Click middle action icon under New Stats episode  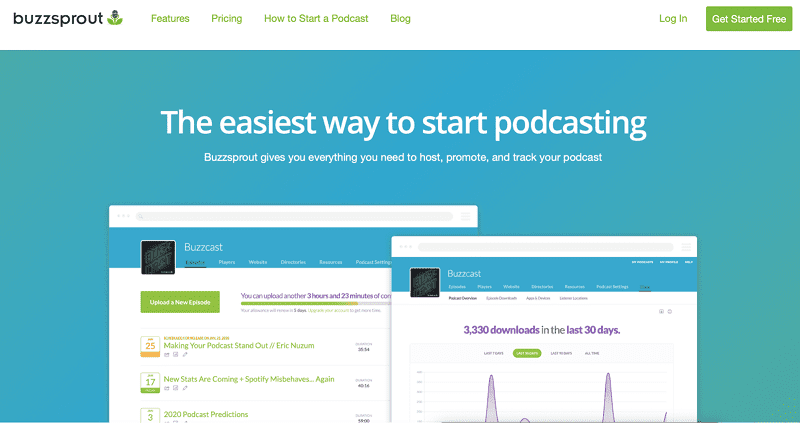[x=176, y=388]
